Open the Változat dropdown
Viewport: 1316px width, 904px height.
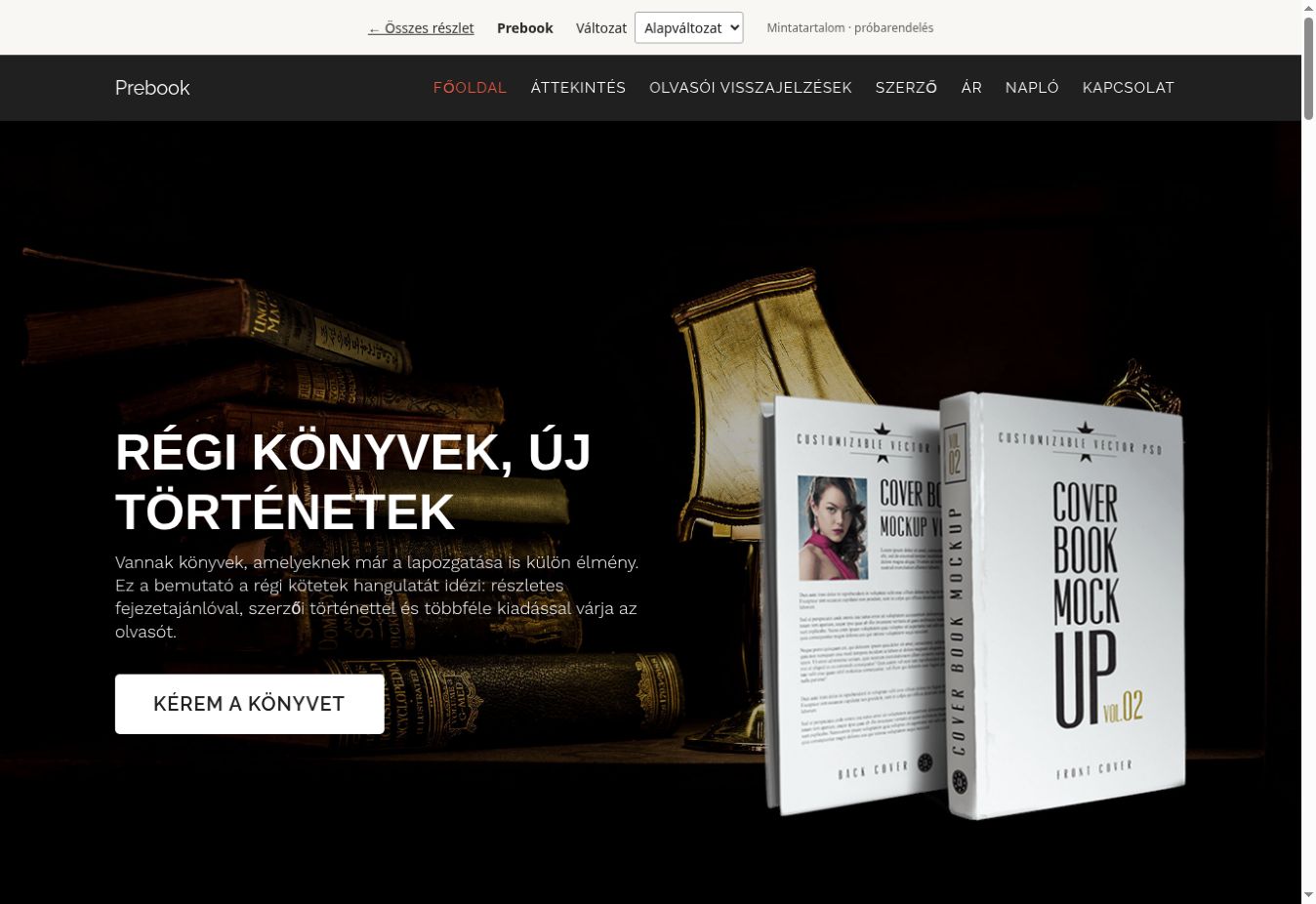pyautogui.click(x=688, y=28)
